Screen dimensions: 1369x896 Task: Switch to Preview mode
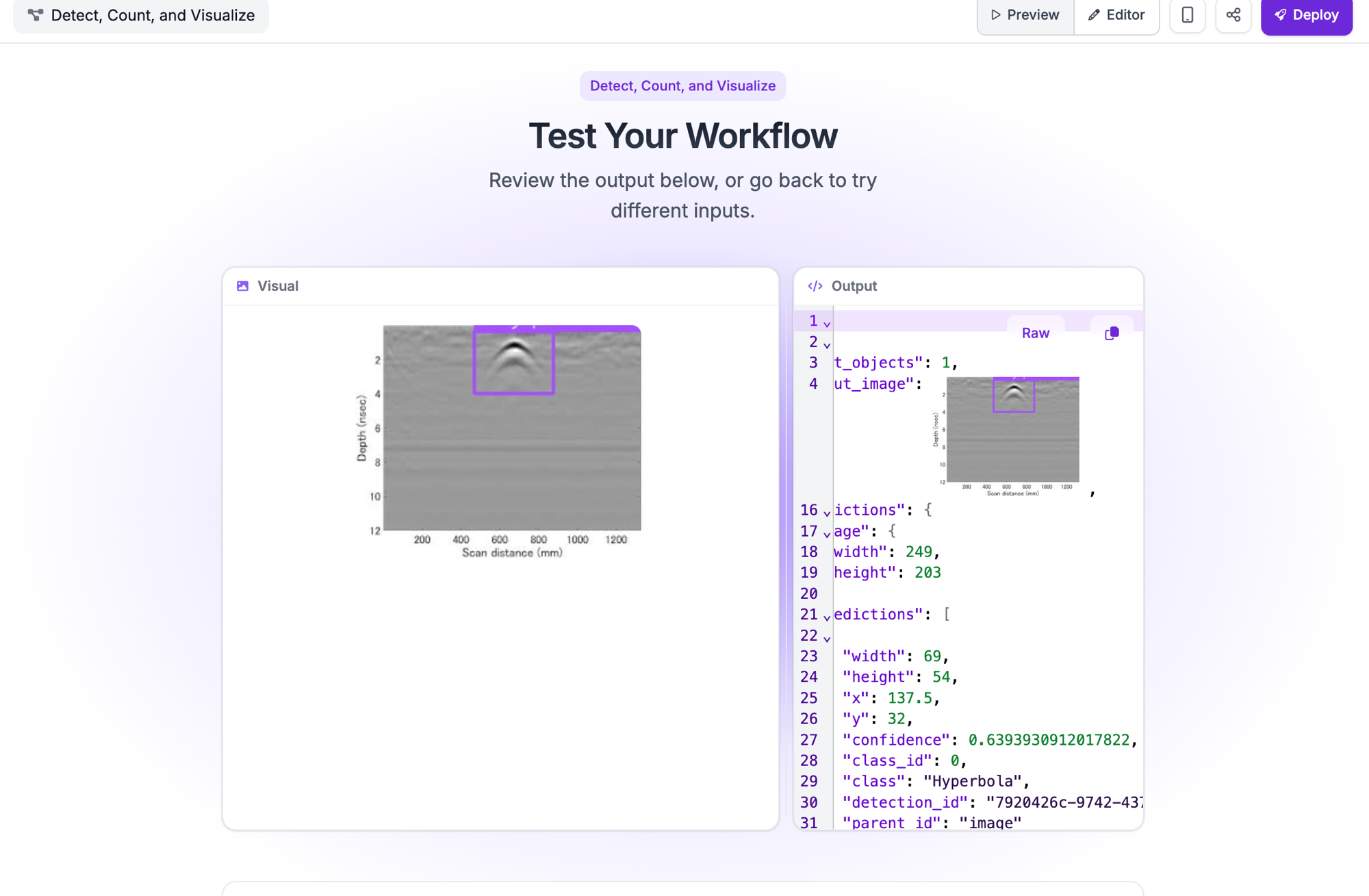click(x=1025, y=15)
